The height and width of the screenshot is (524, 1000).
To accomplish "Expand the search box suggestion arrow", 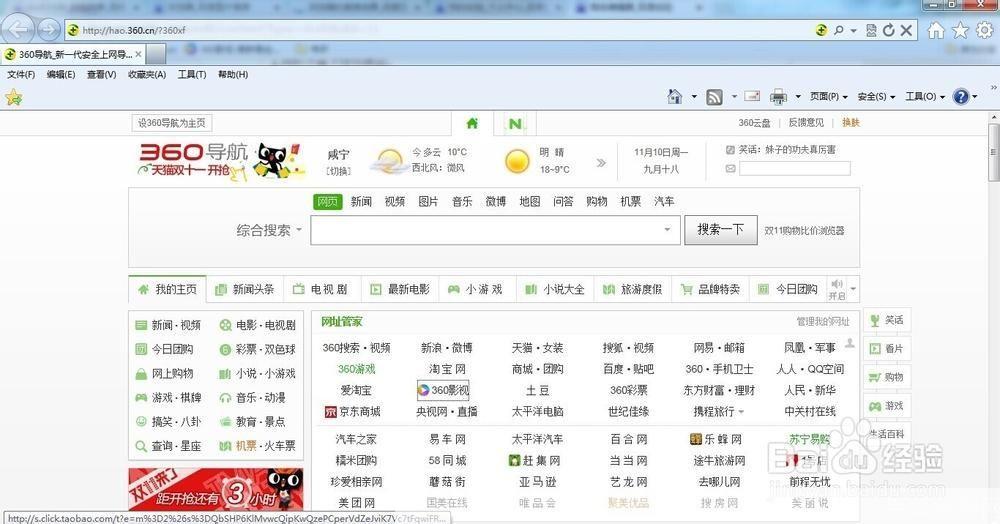I will [x=667, y=229].
